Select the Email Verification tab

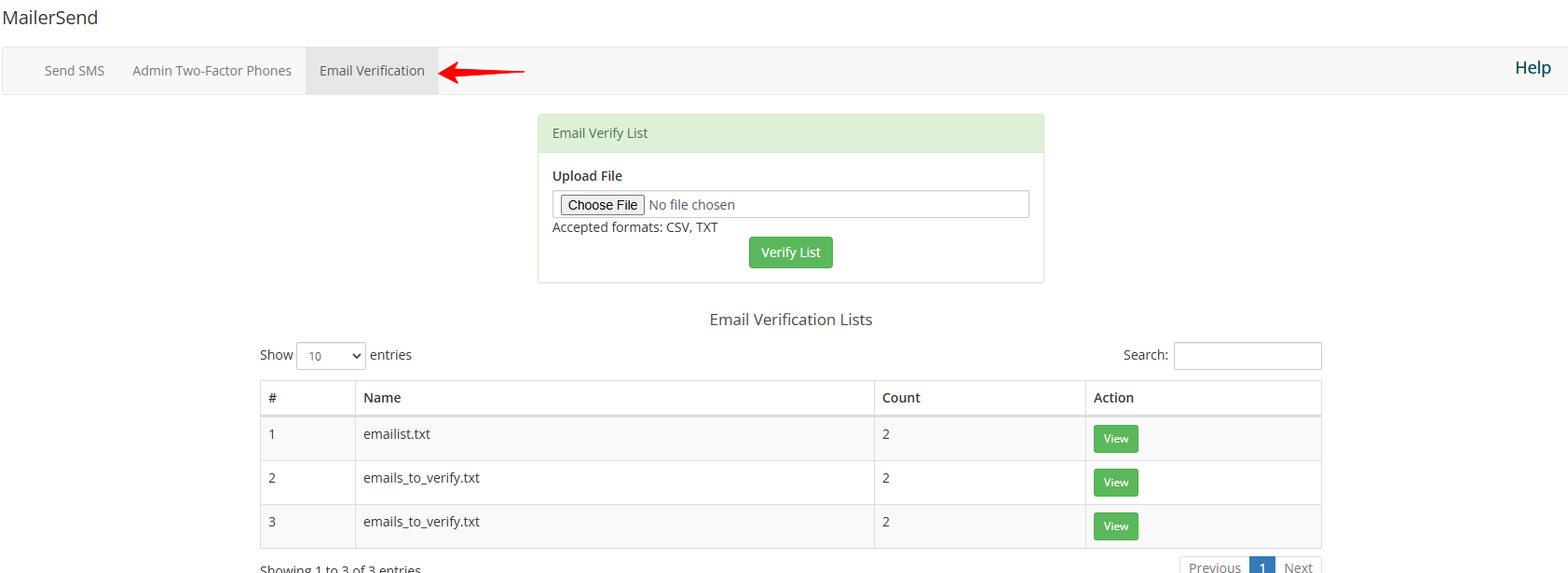point(372,71)
